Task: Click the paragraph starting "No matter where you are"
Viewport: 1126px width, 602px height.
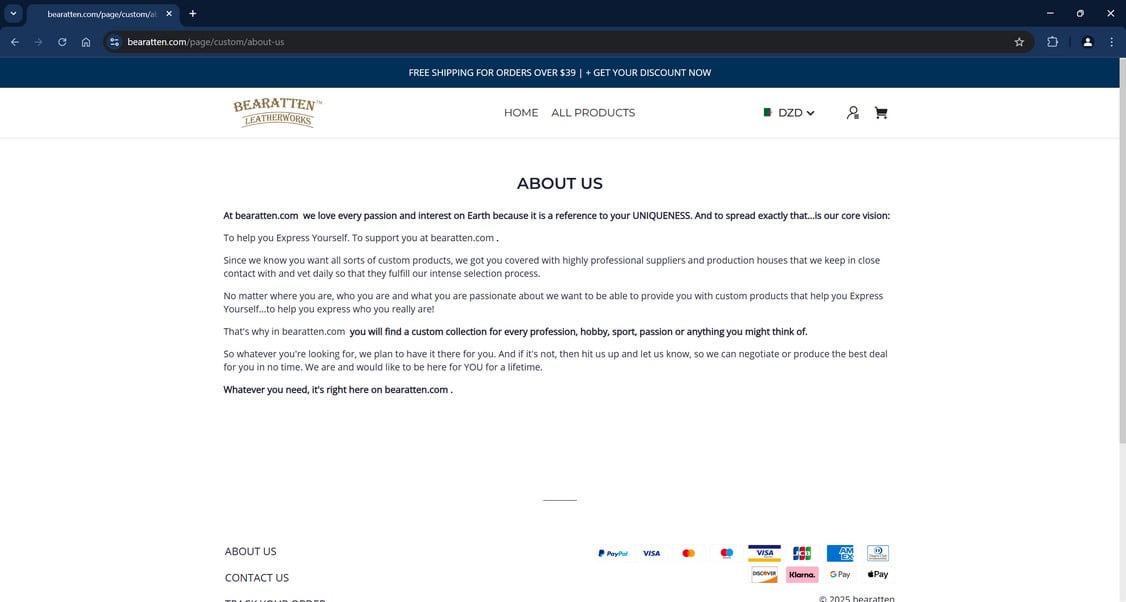Action: pyautogui.click(x=553, y=302)
